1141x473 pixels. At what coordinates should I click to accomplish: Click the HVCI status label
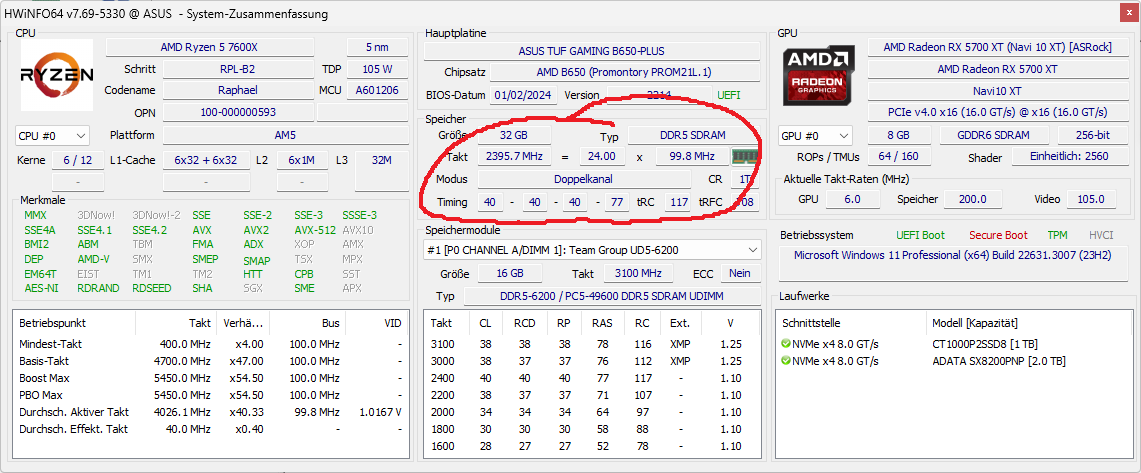(1101, 235)
